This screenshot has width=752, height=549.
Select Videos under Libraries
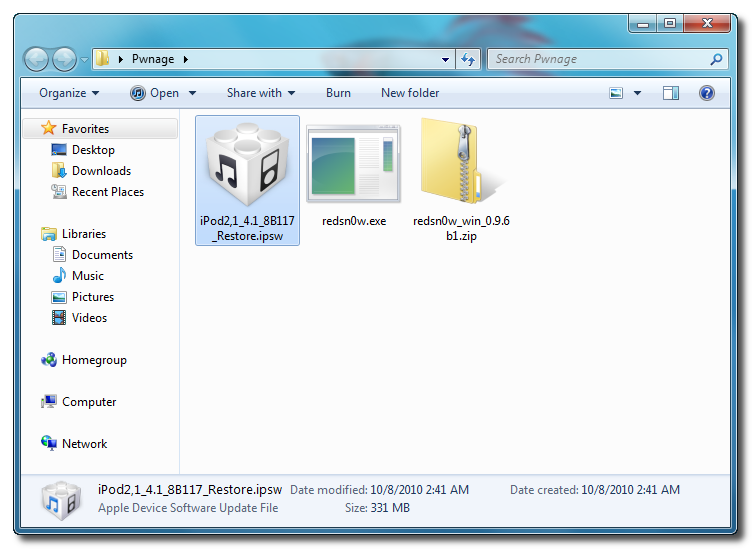89,318
